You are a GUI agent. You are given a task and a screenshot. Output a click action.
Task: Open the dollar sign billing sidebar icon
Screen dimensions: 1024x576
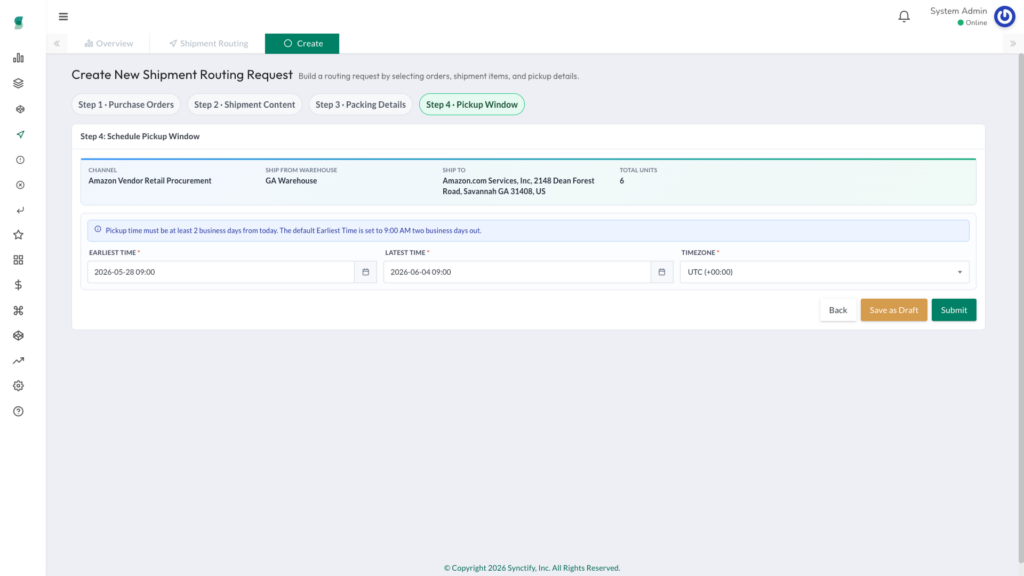coord(18,285)
